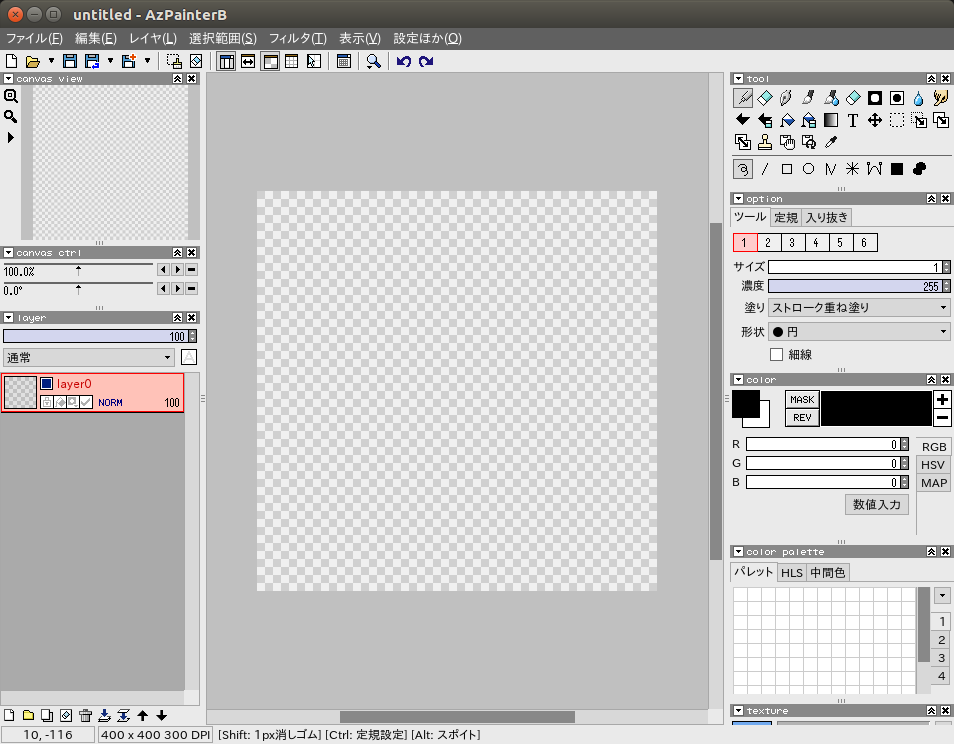Toggle the MASK color button
This screenshot has height=744, width=954.
tap(802, 399)
